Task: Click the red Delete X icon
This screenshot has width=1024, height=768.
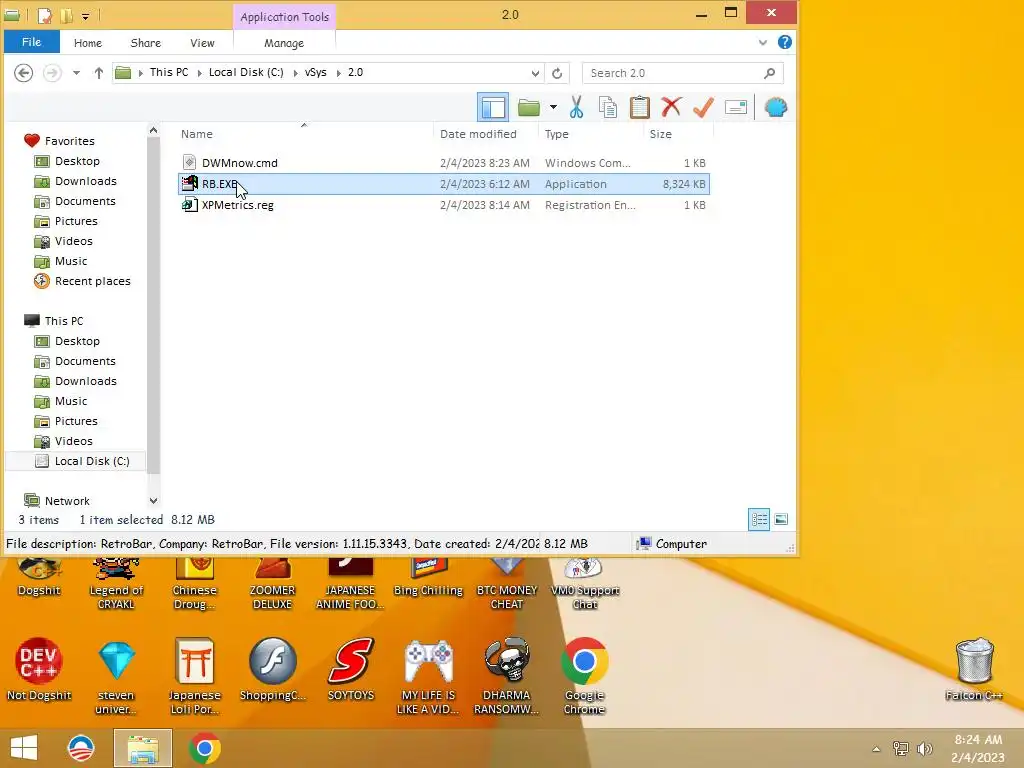Action: click(x=671, y=107)
